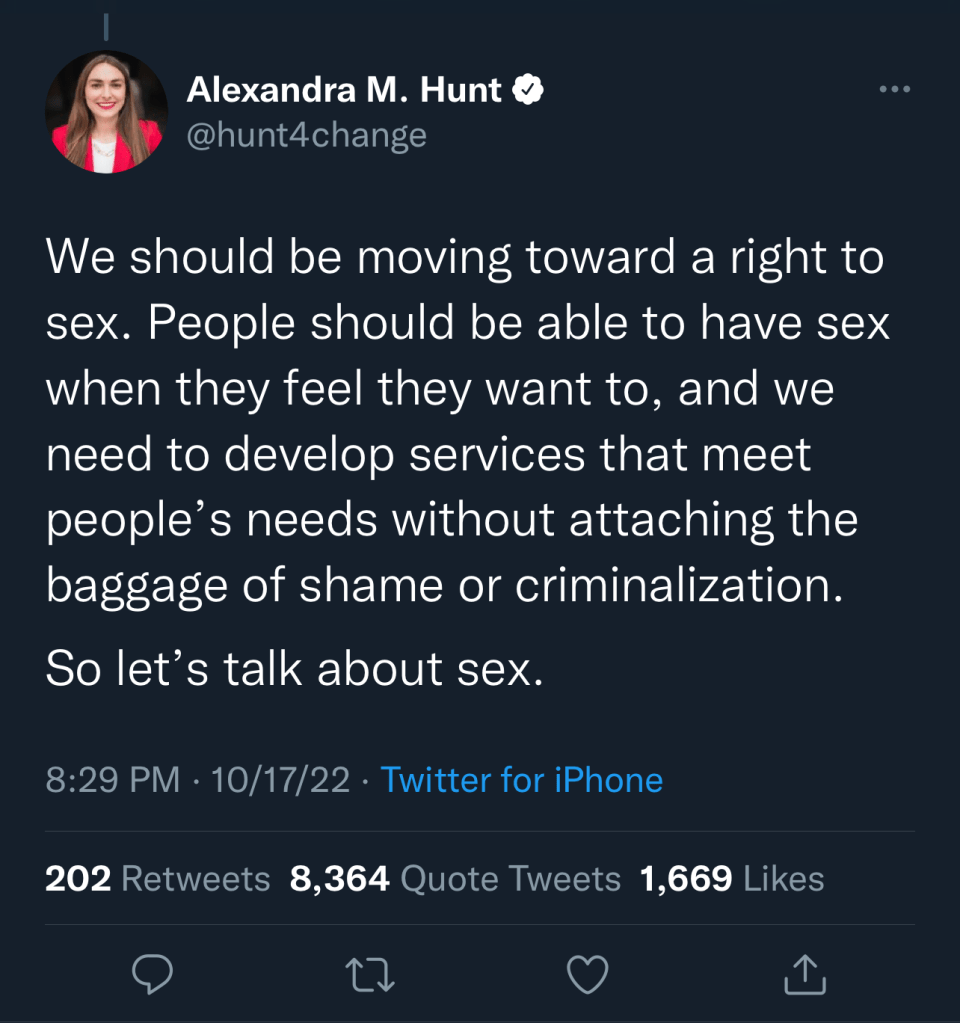Open the @hunt4change handle

tap(306, 134)
